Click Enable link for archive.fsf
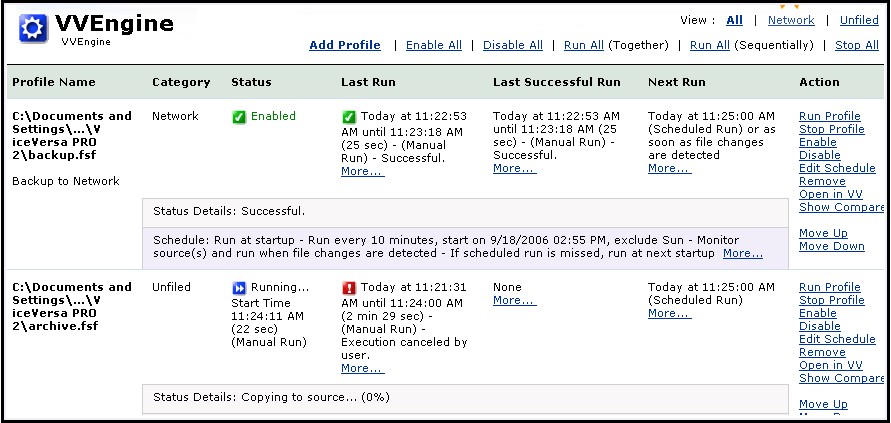The height and width of the screenshot is (423, 891). [818, 313]
